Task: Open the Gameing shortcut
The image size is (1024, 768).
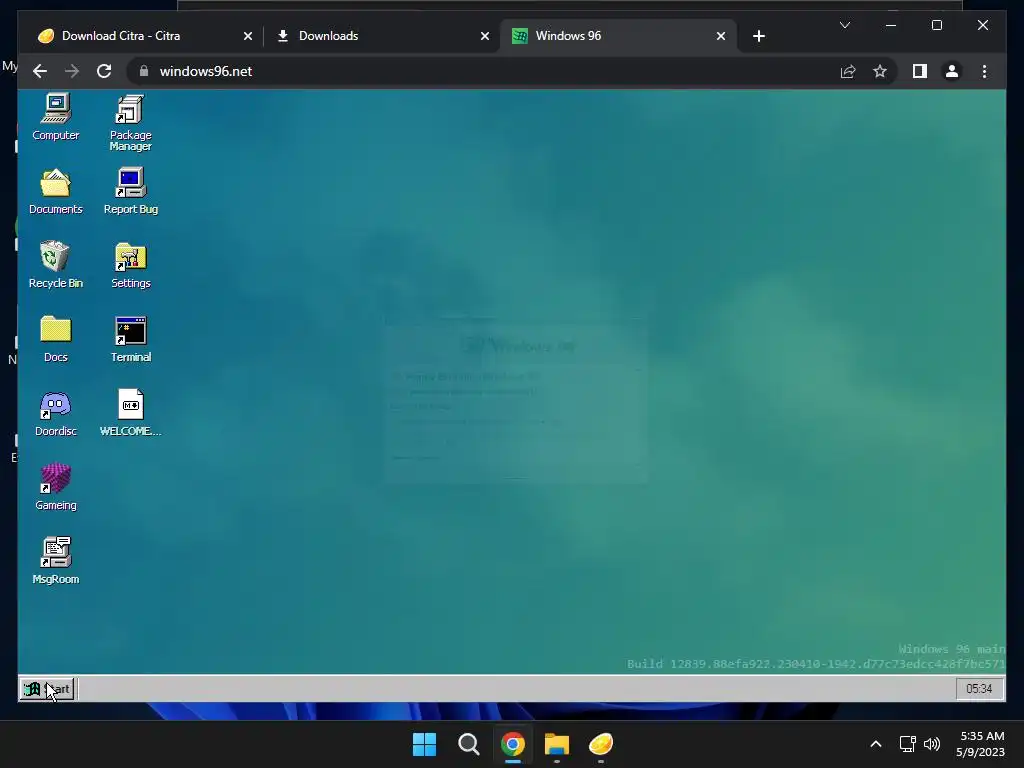Action: click(56, 487)
